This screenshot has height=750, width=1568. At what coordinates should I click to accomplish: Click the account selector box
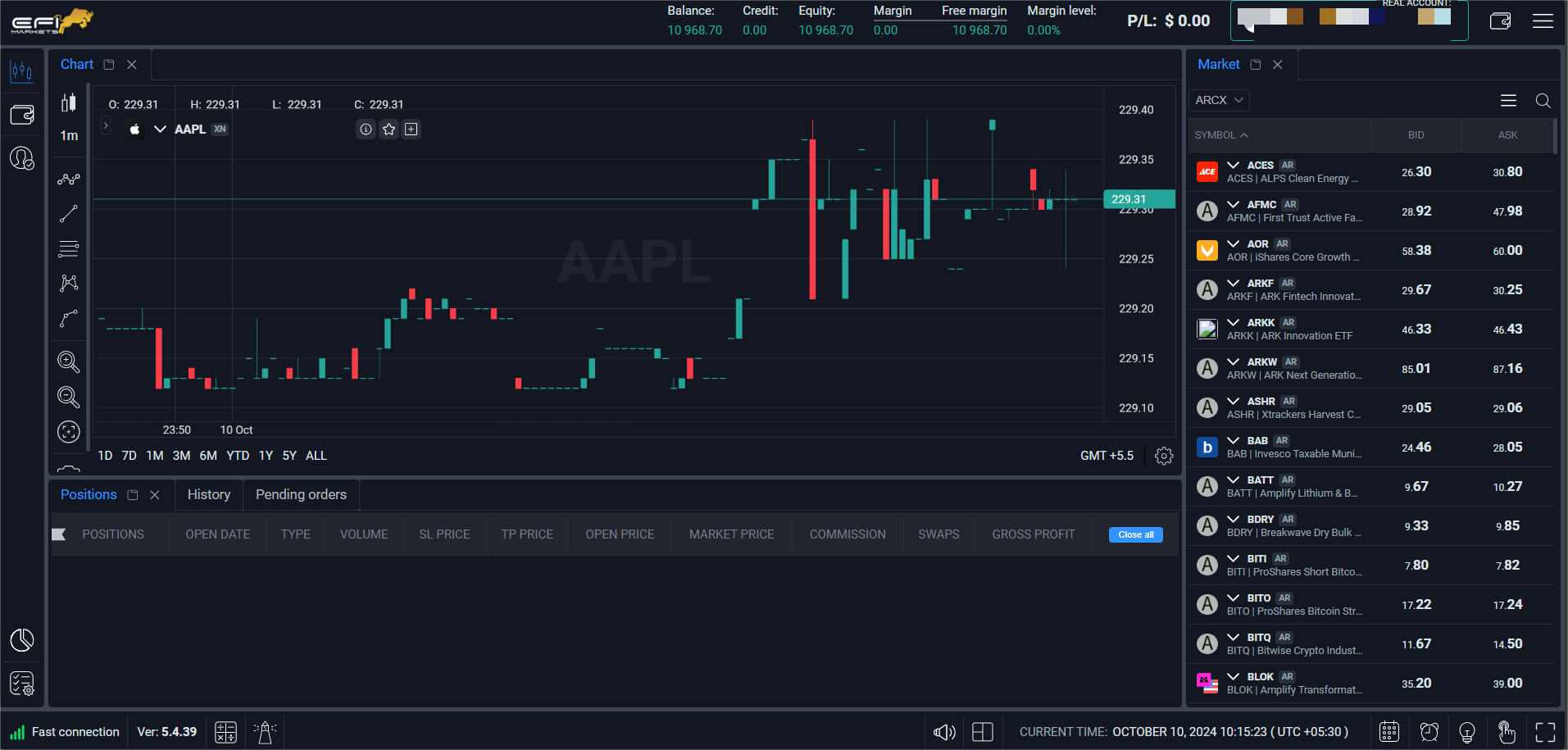(1348, 20)
